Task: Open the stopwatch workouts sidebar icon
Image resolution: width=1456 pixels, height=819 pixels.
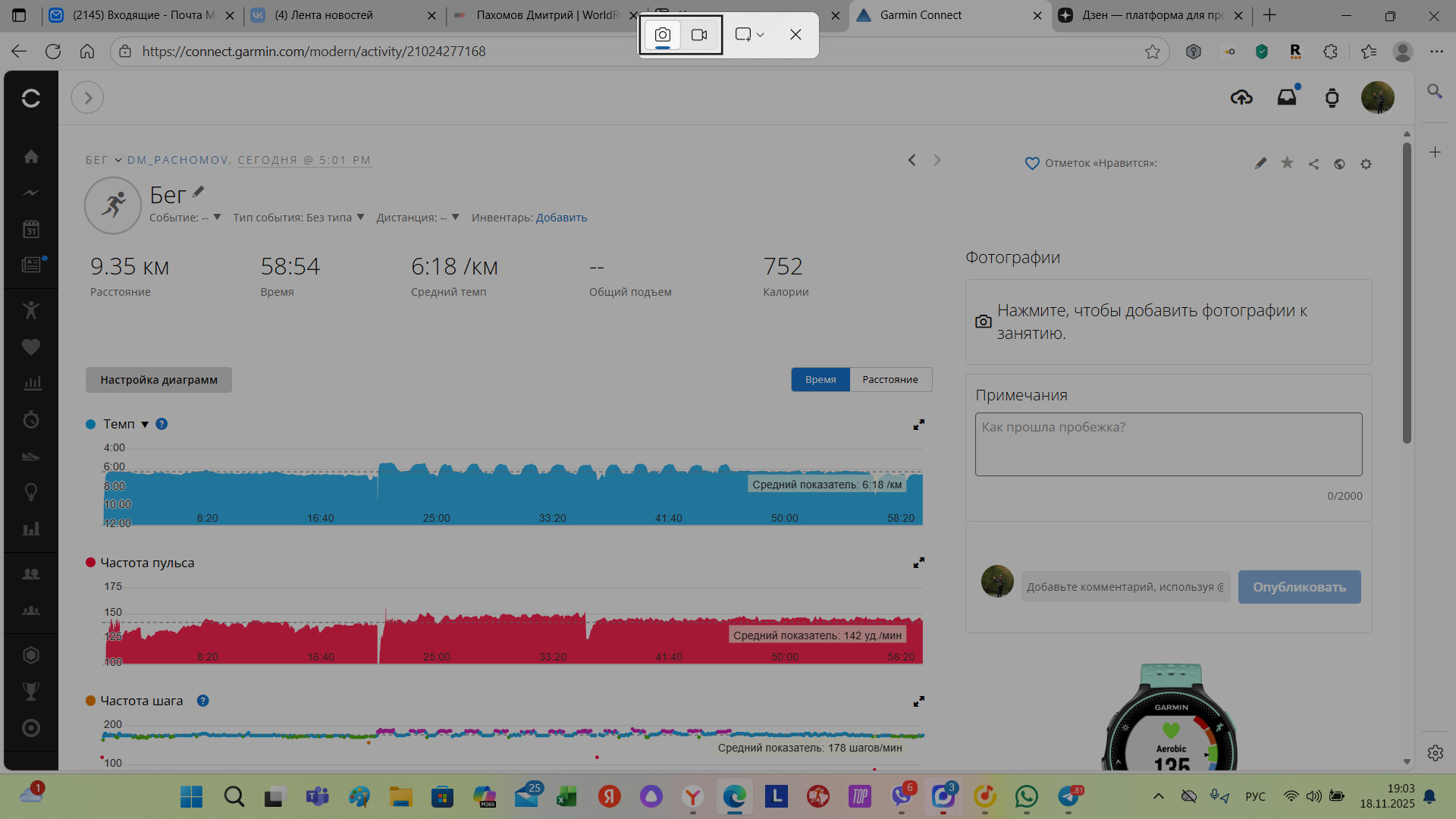Action: pos(31,419)
